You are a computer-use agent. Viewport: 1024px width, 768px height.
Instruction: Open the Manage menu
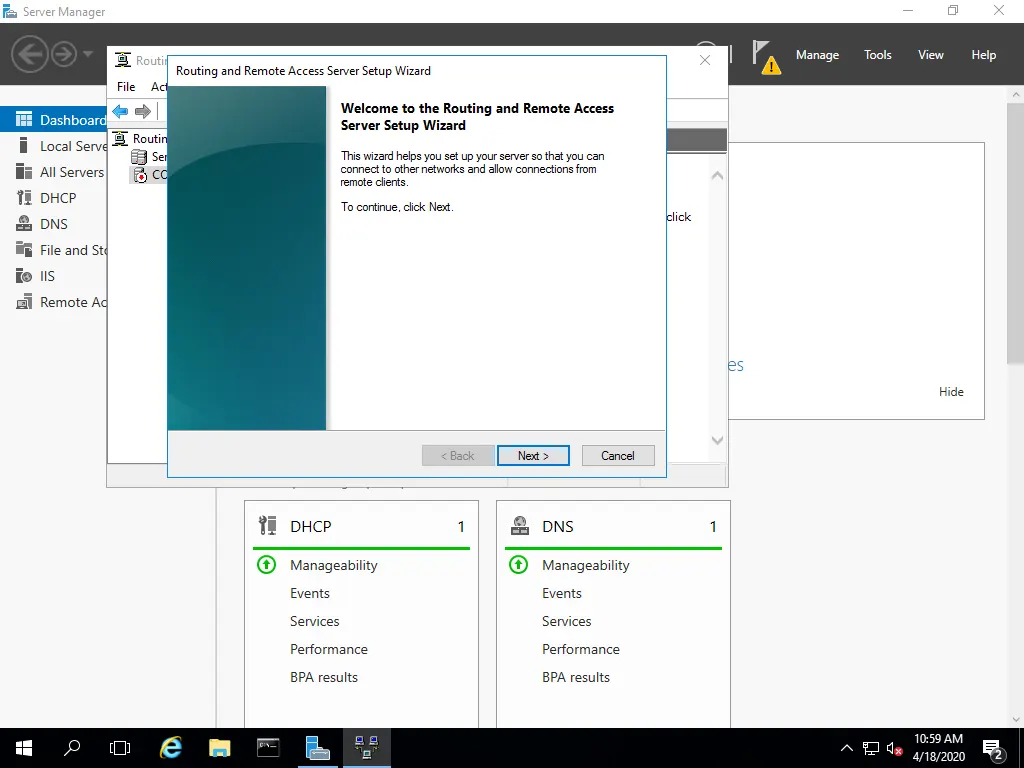click(817, 55)
